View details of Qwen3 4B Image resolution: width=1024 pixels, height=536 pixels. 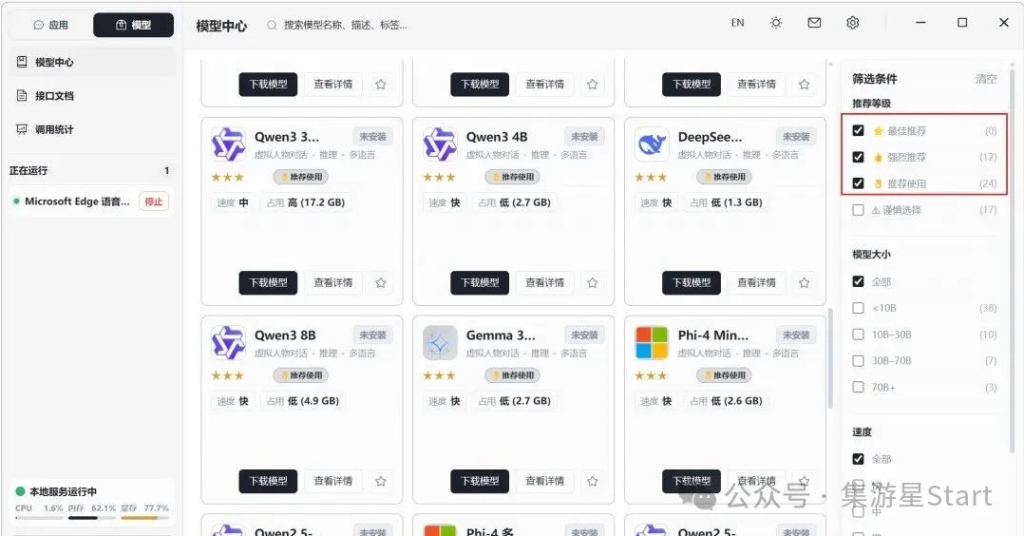click(x=545, y=283)
